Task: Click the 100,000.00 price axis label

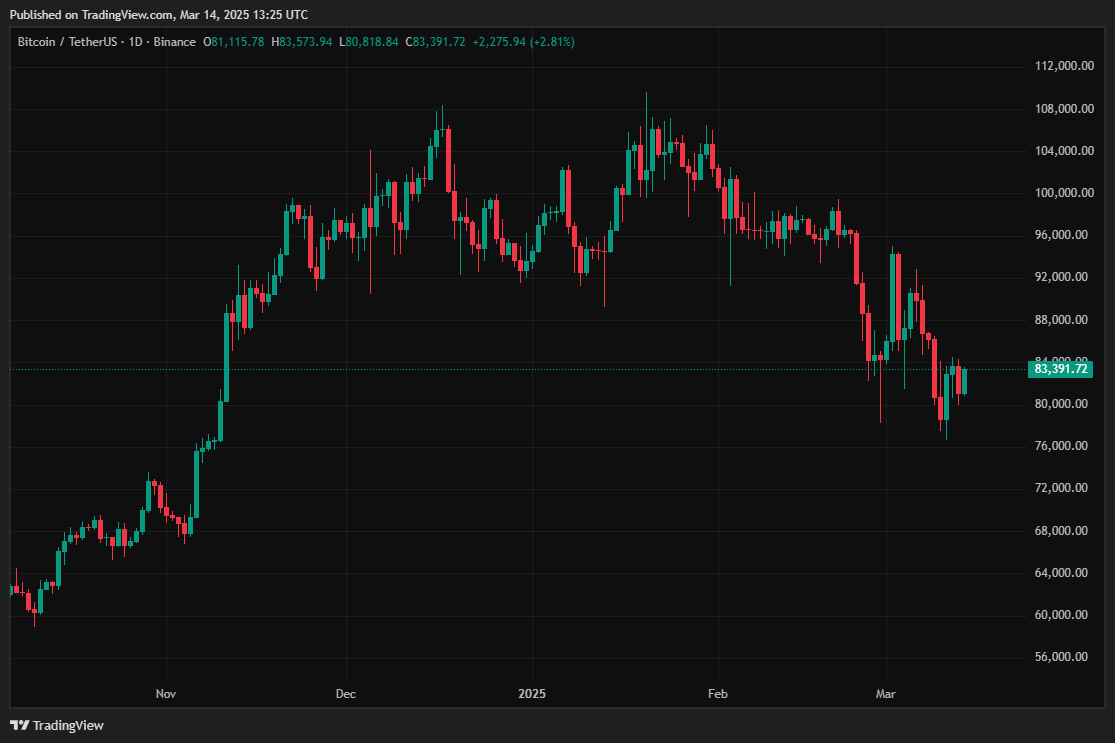Action: 1064,193
